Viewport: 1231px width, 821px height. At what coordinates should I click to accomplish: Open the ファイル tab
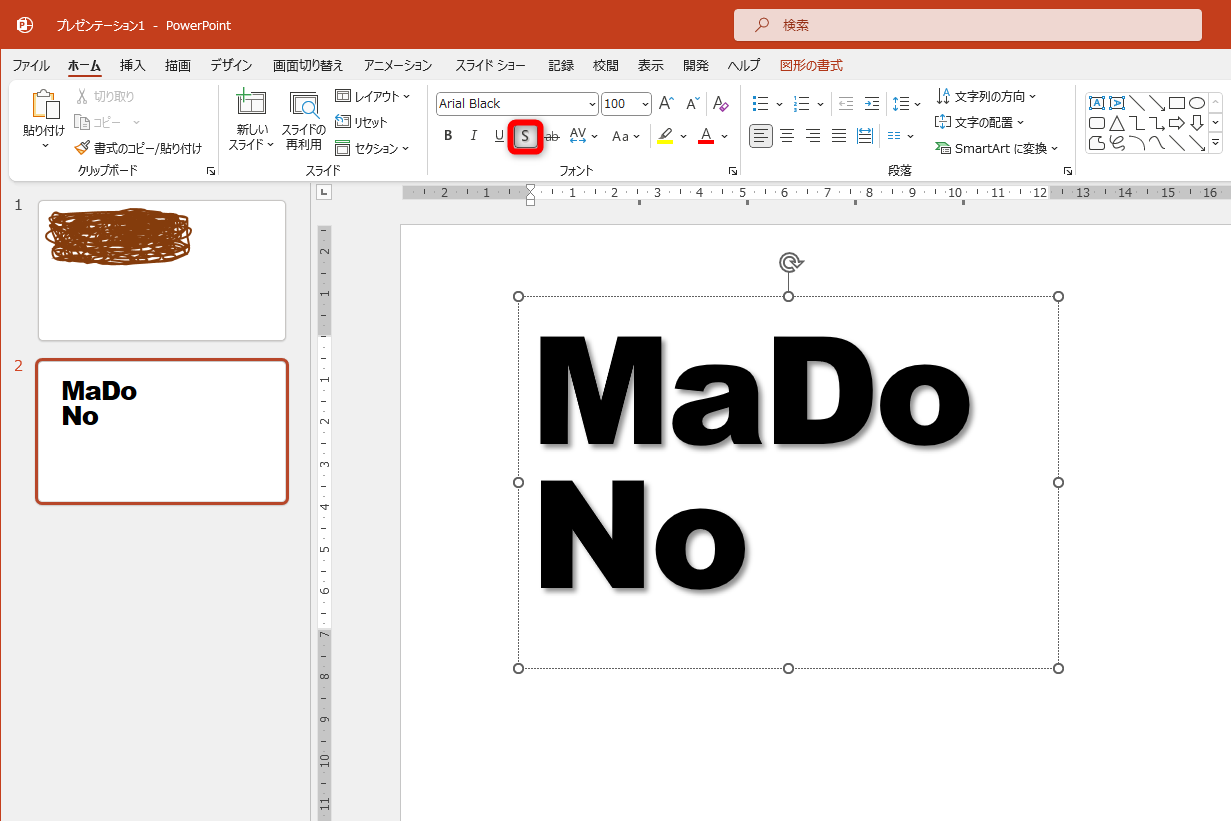[x=31, y=65]
